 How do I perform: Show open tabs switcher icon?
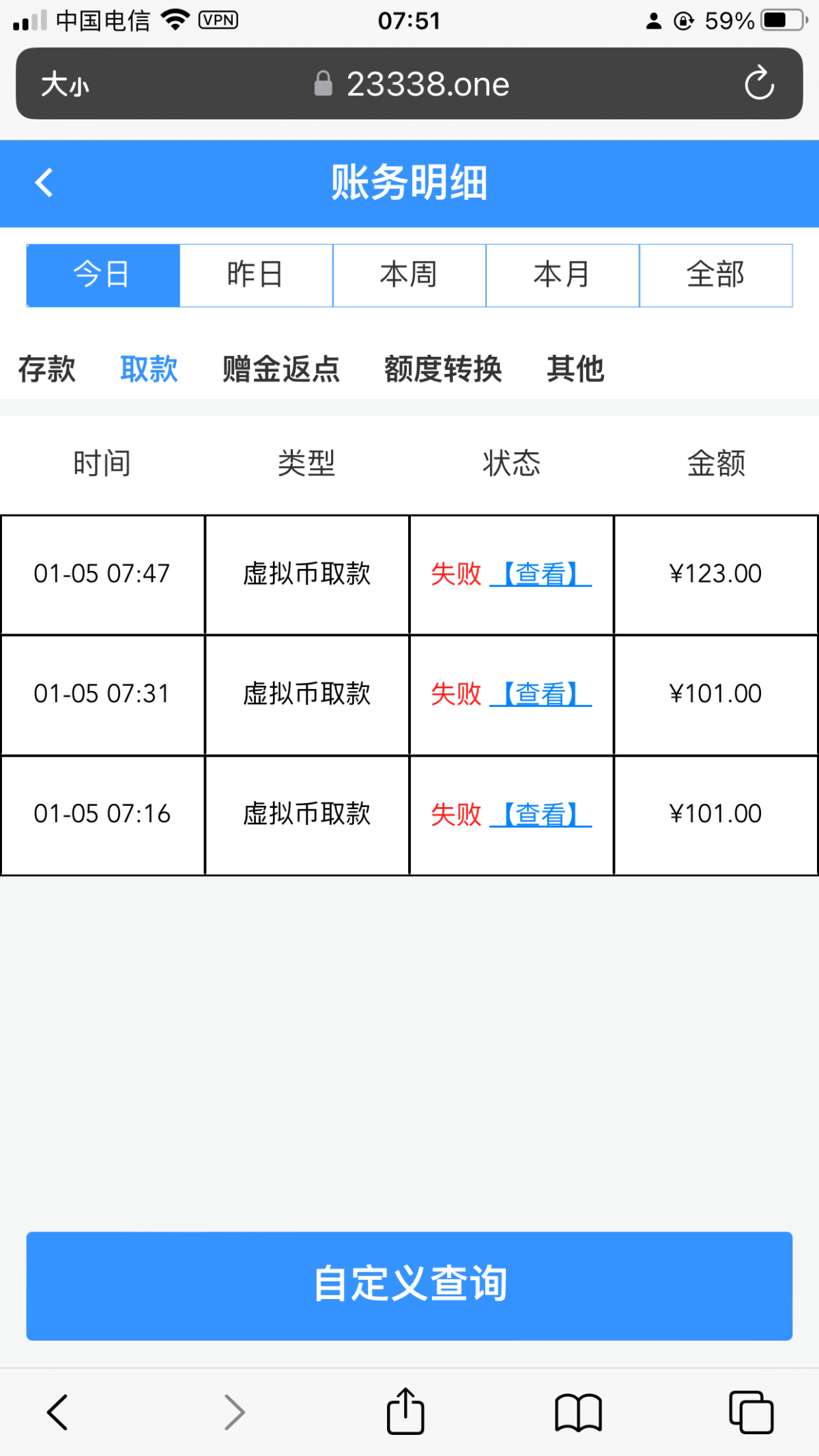coord(751,1412)
